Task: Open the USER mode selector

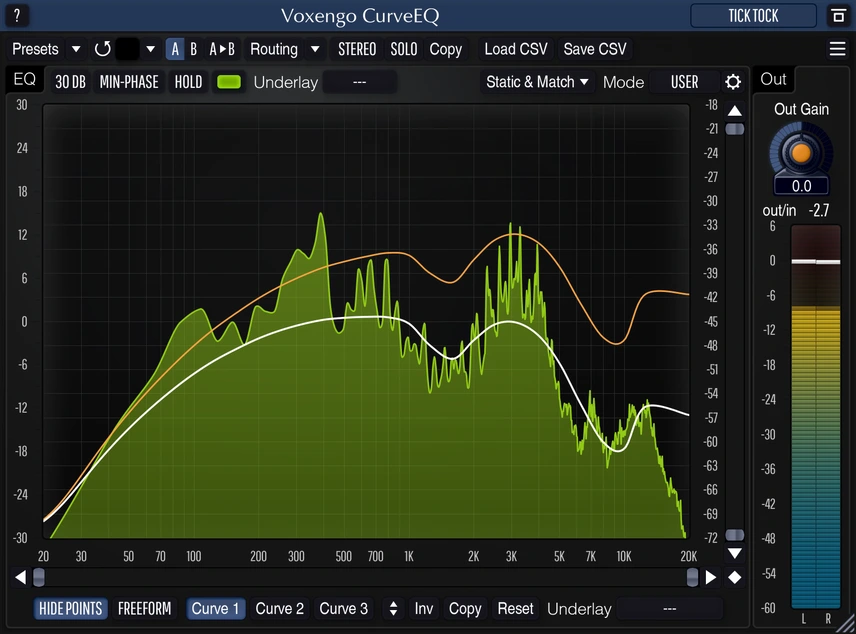Action: tap(684, 82)
